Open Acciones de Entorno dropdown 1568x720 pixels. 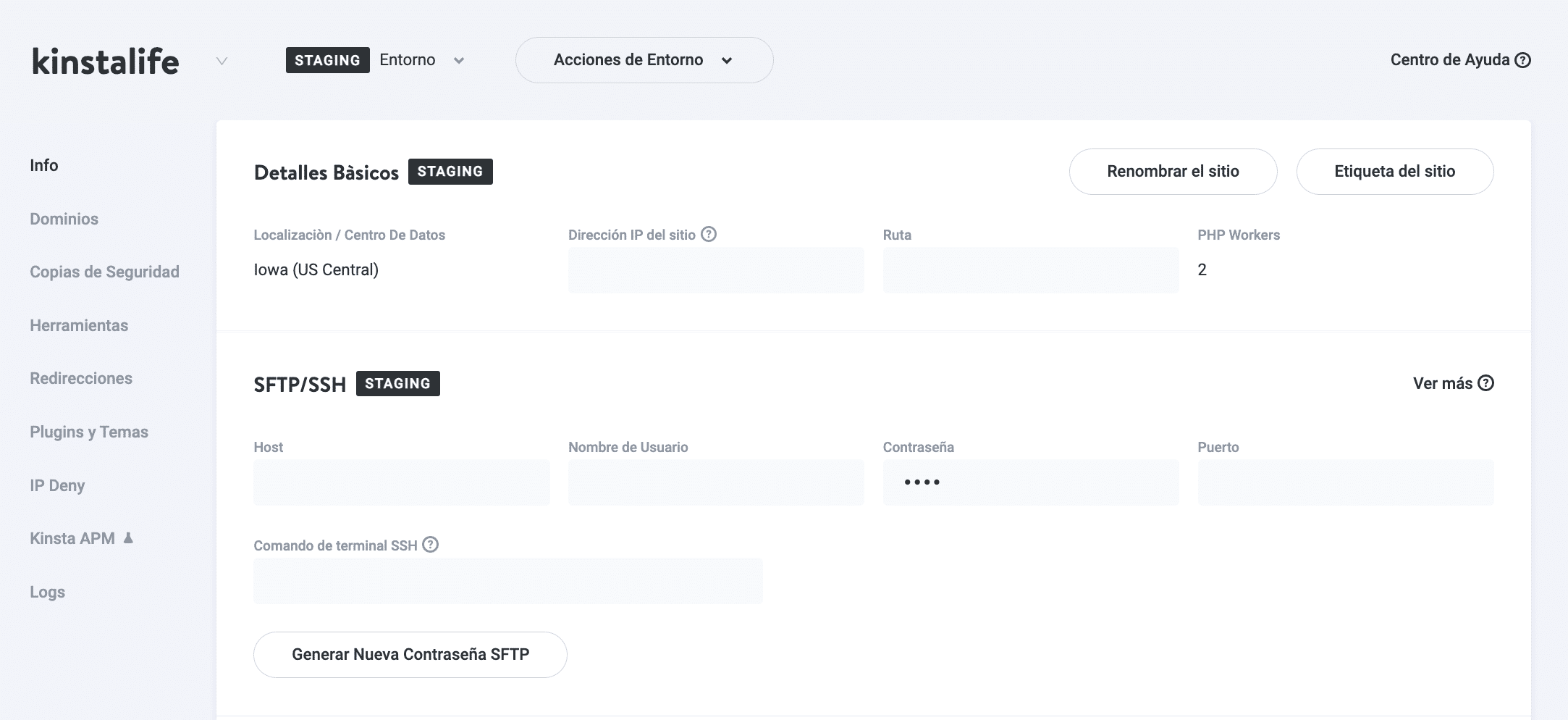point(644,60)
